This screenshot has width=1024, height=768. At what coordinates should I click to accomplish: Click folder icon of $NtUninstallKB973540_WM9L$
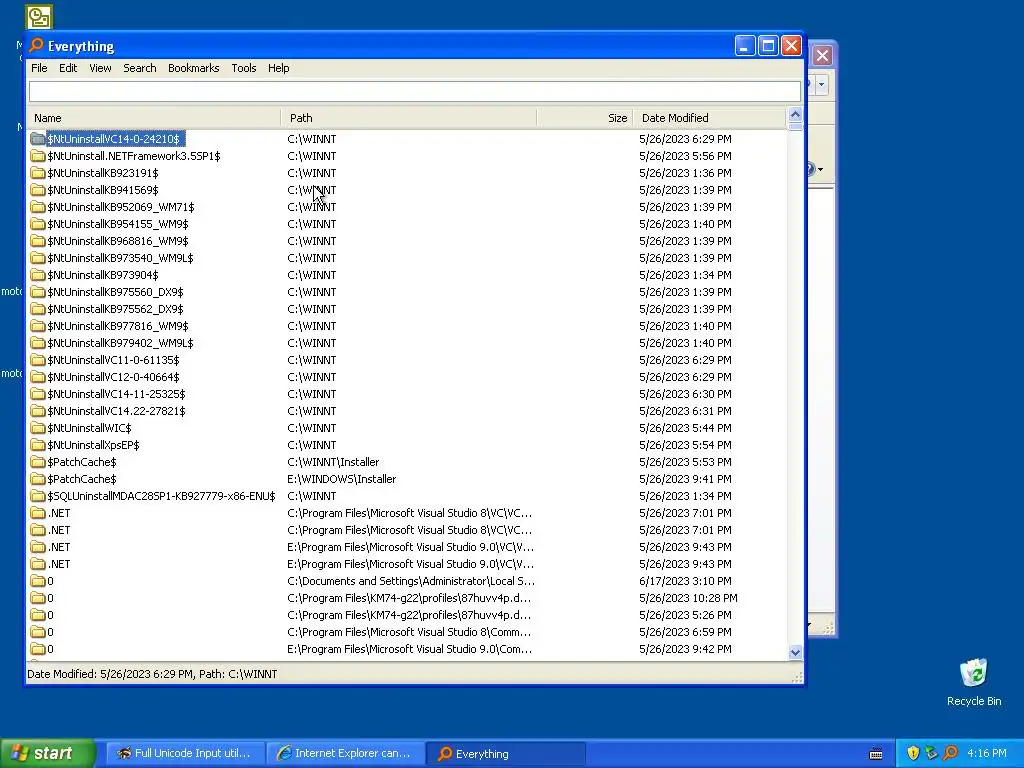click(38, 258)
